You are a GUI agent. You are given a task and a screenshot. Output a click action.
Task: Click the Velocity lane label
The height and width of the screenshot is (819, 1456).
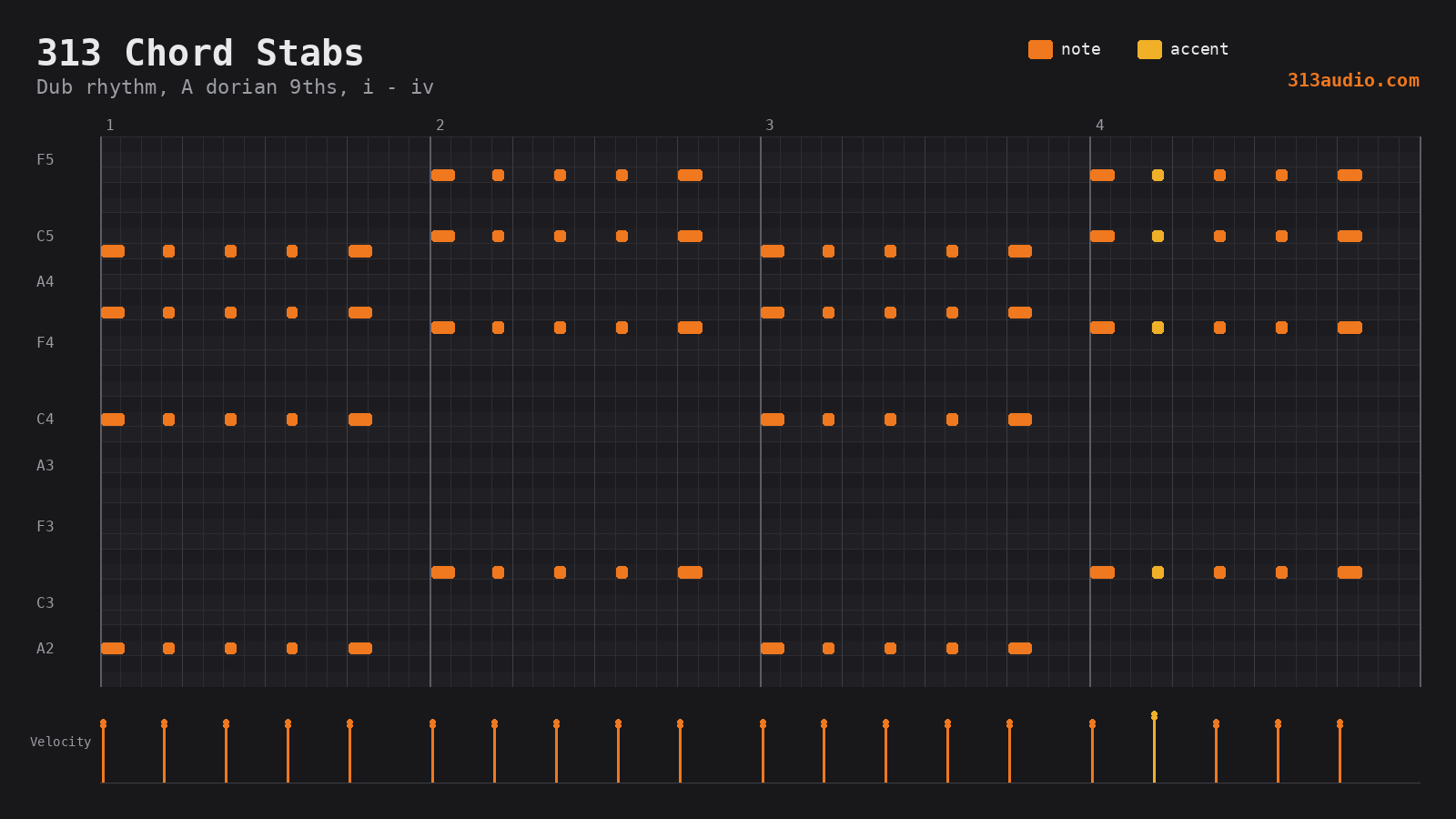click(x=60, y=742)
